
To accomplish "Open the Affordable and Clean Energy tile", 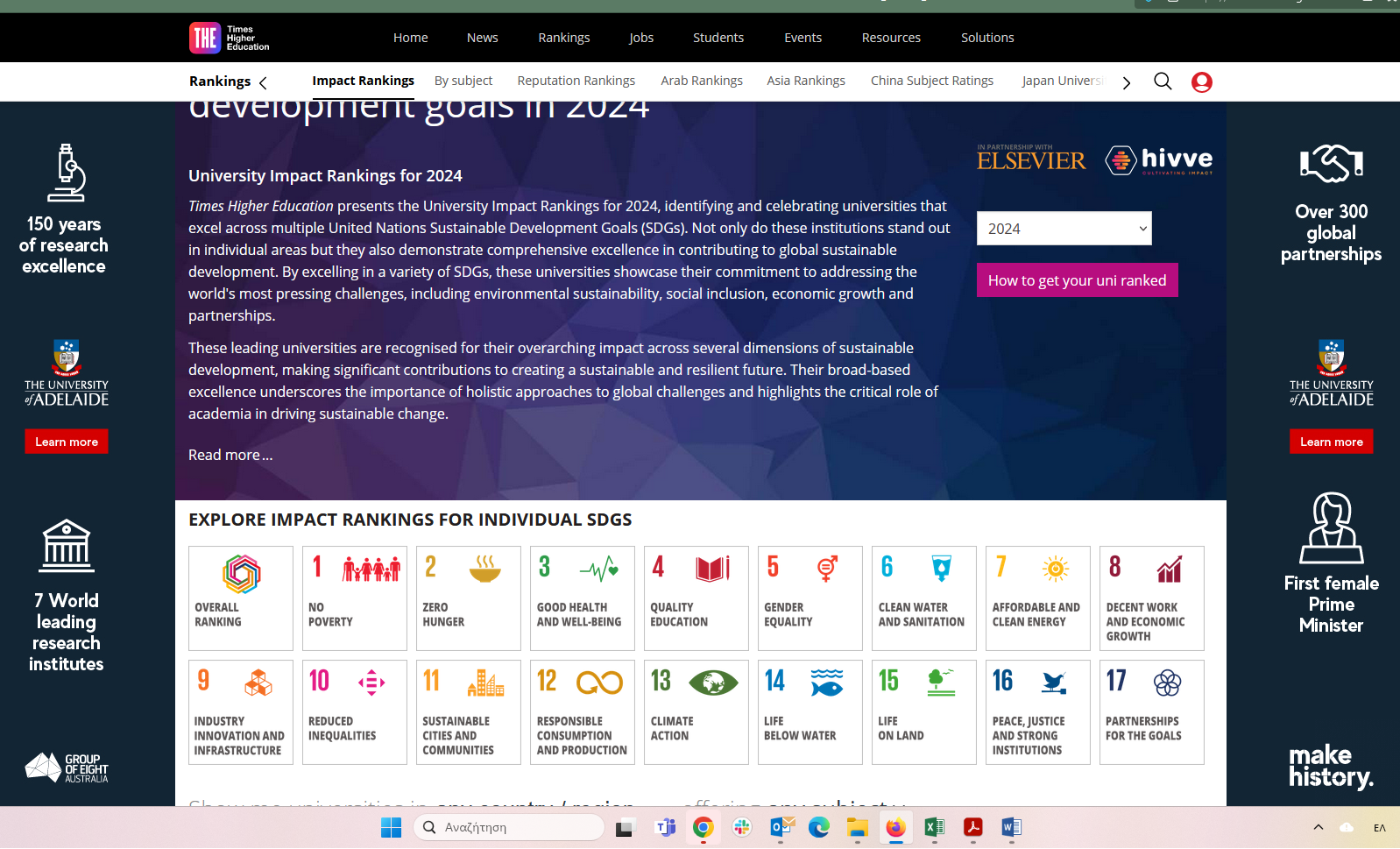I will tap(1037, 598).
